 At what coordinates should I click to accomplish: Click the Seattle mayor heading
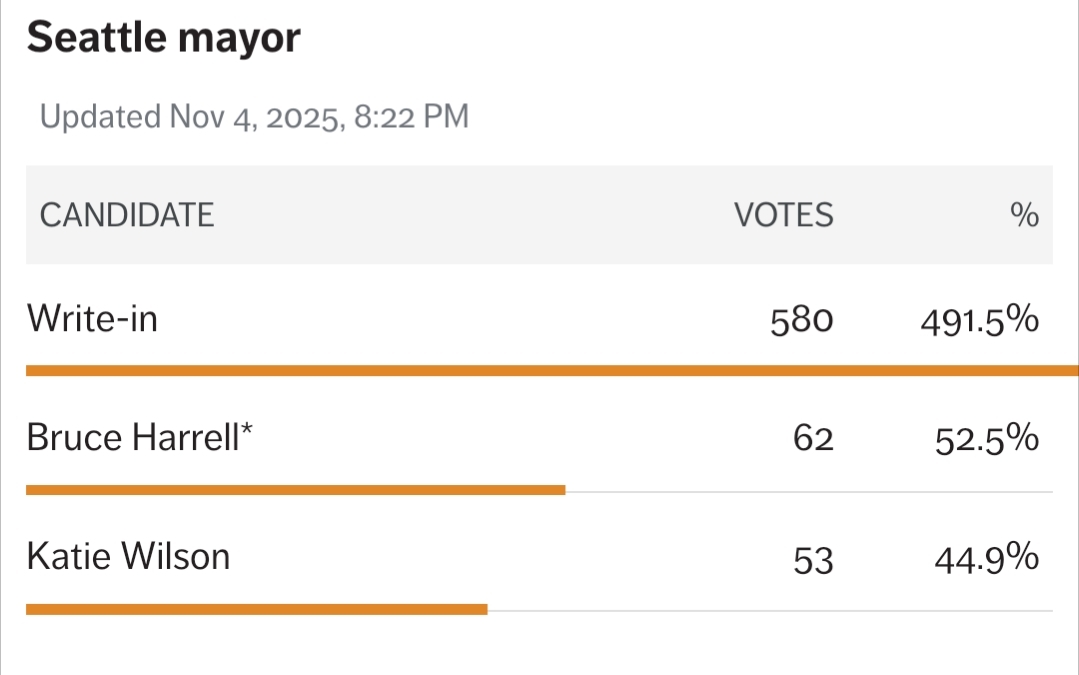pyautogui.click(x=163, y=39)
